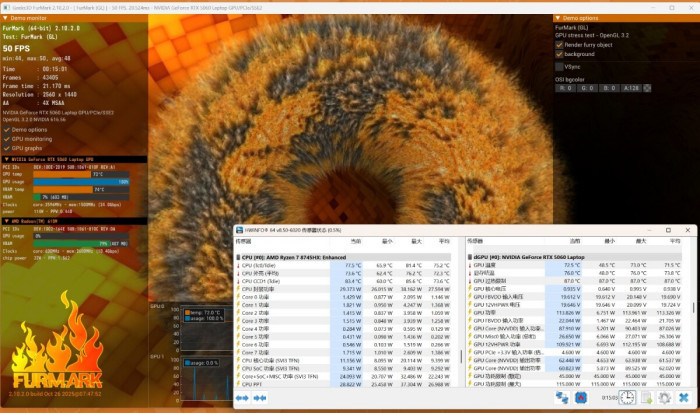This screenshot has width=700, height=413.
Task: Toggle the Demo options checkbox in Demo monitor
Action: click(x=7, y=129)
